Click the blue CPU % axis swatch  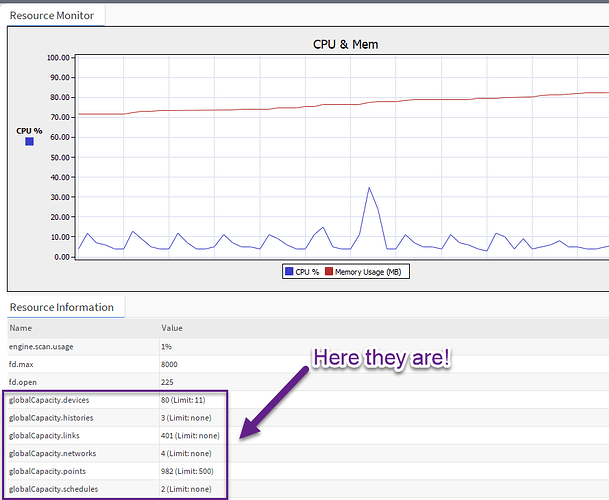coord(29,142)
